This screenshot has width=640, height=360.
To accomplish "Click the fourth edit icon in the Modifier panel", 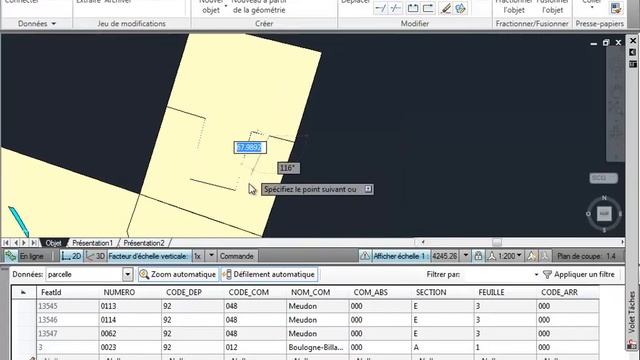I will coord(428,8).
